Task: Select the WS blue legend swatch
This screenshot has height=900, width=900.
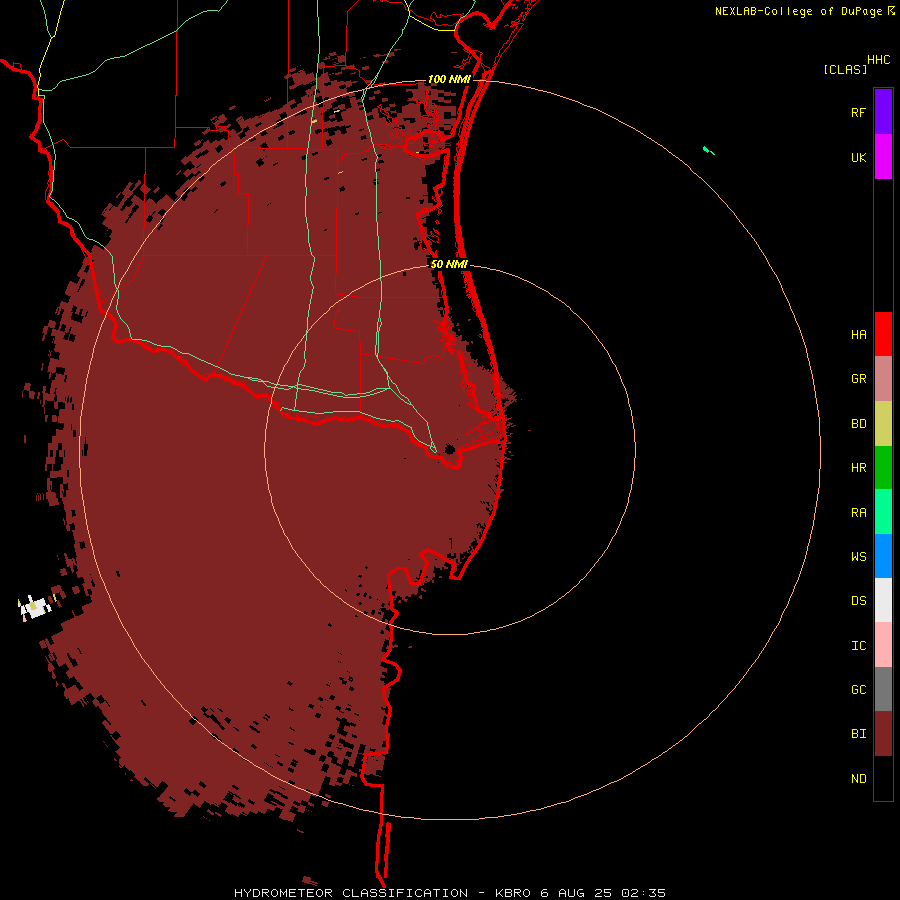Action: [x=883, y=556]
